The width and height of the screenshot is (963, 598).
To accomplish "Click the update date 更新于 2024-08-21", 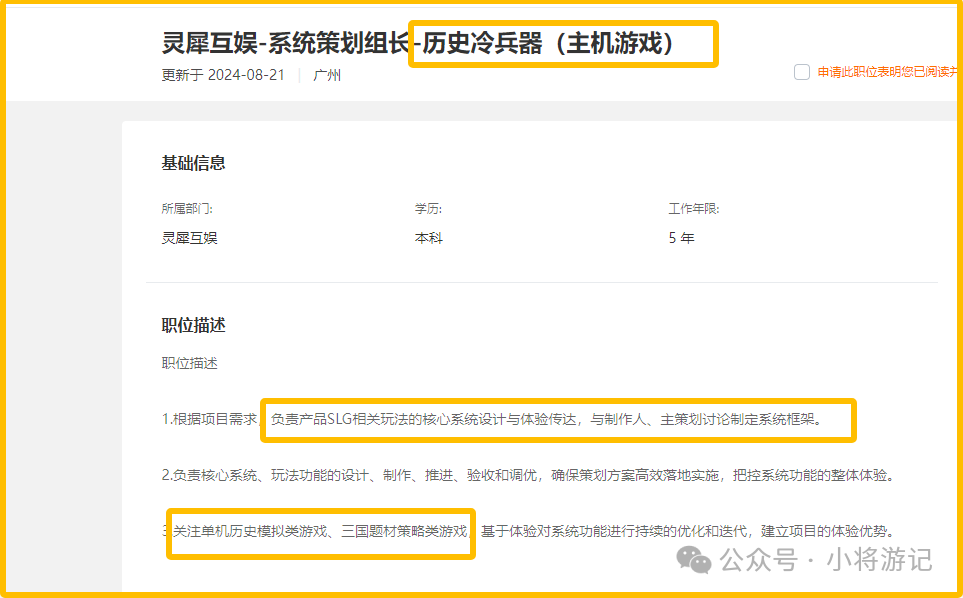I will [x=223, y=75].
